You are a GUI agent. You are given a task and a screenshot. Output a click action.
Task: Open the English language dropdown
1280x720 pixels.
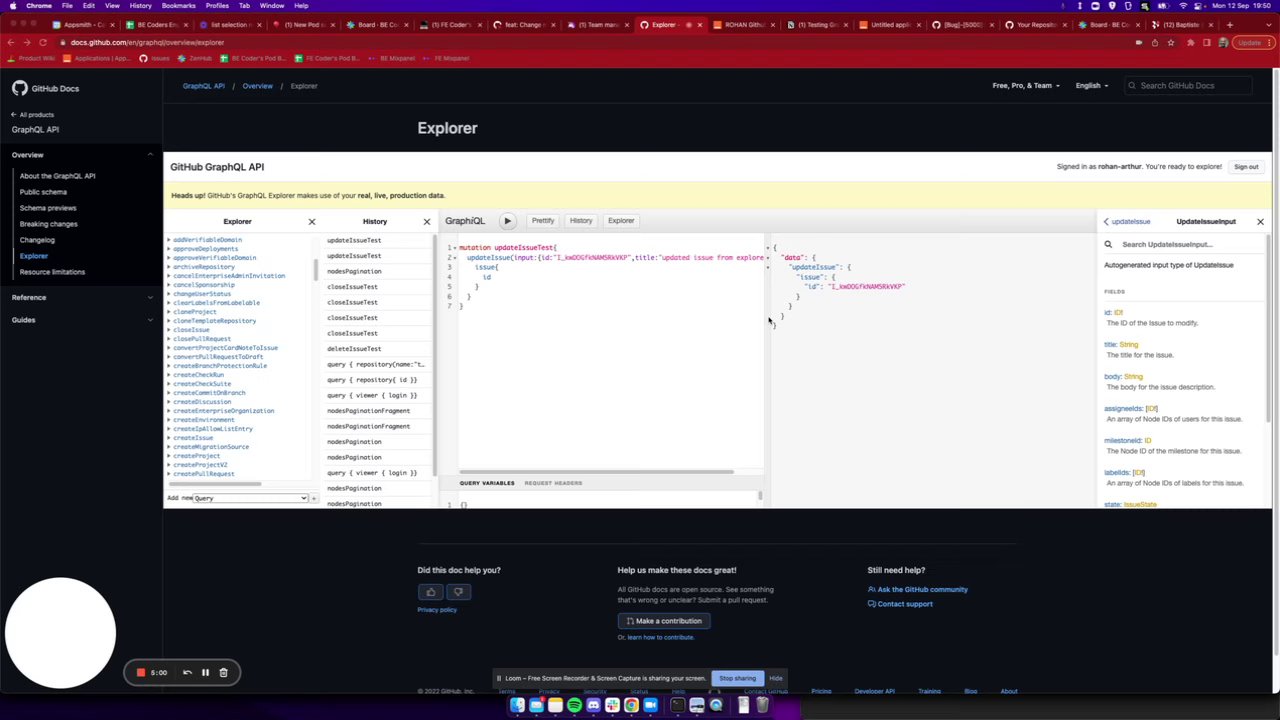(x=1091, y=86)
